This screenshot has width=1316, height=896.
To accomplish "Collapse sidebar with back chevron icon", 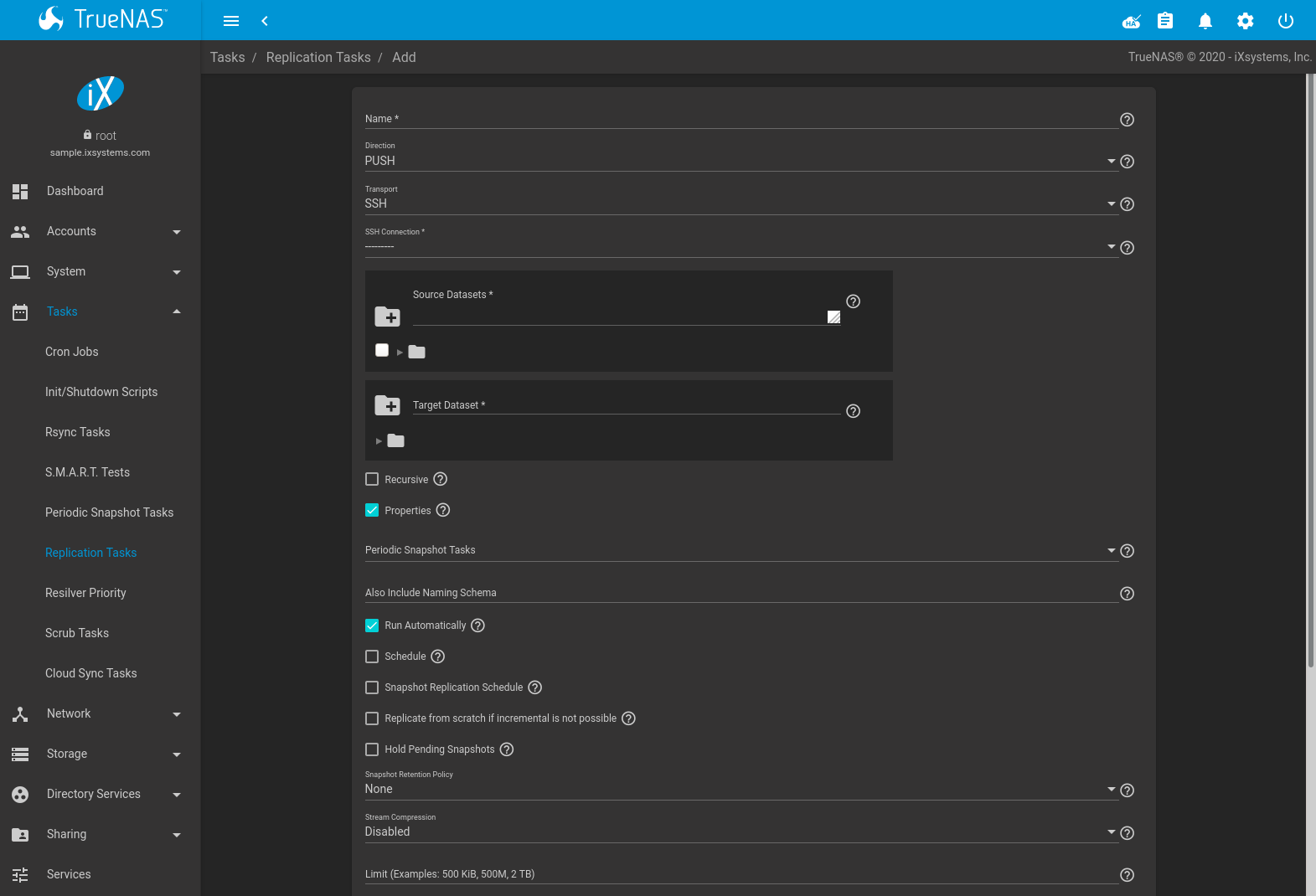I will (x=265, y=21).
